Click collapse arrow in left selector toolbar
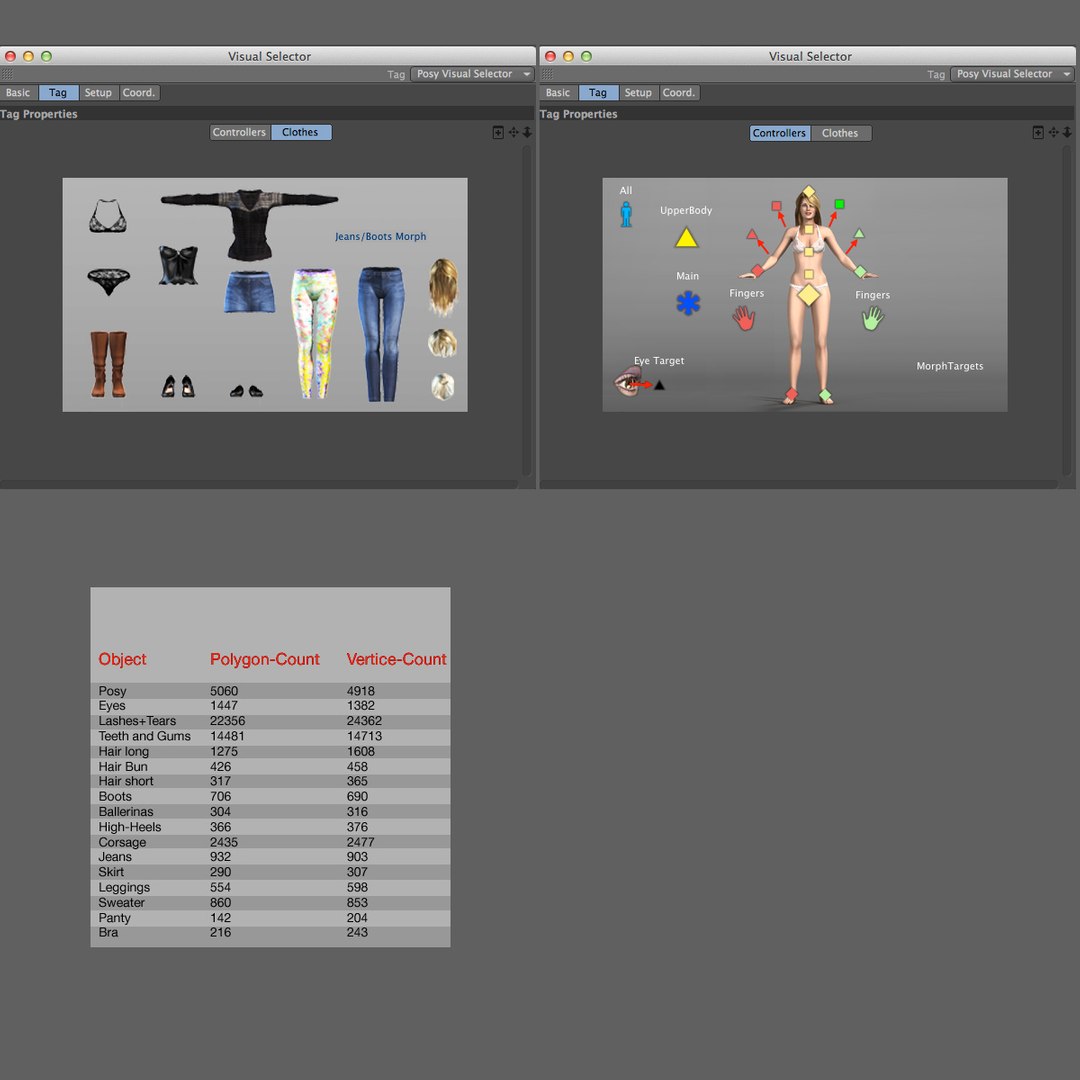Viewport: 1080px width, 1080px height. [528, 132]
